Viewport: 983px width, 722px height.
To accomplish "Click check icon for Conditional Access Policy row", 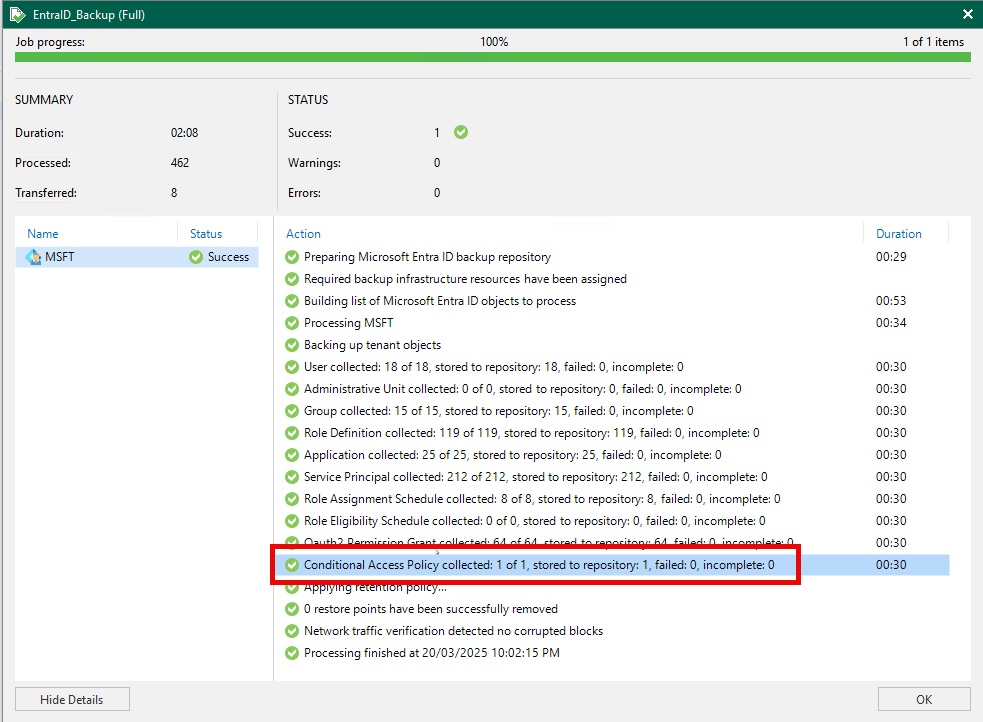I will (292, 565).
